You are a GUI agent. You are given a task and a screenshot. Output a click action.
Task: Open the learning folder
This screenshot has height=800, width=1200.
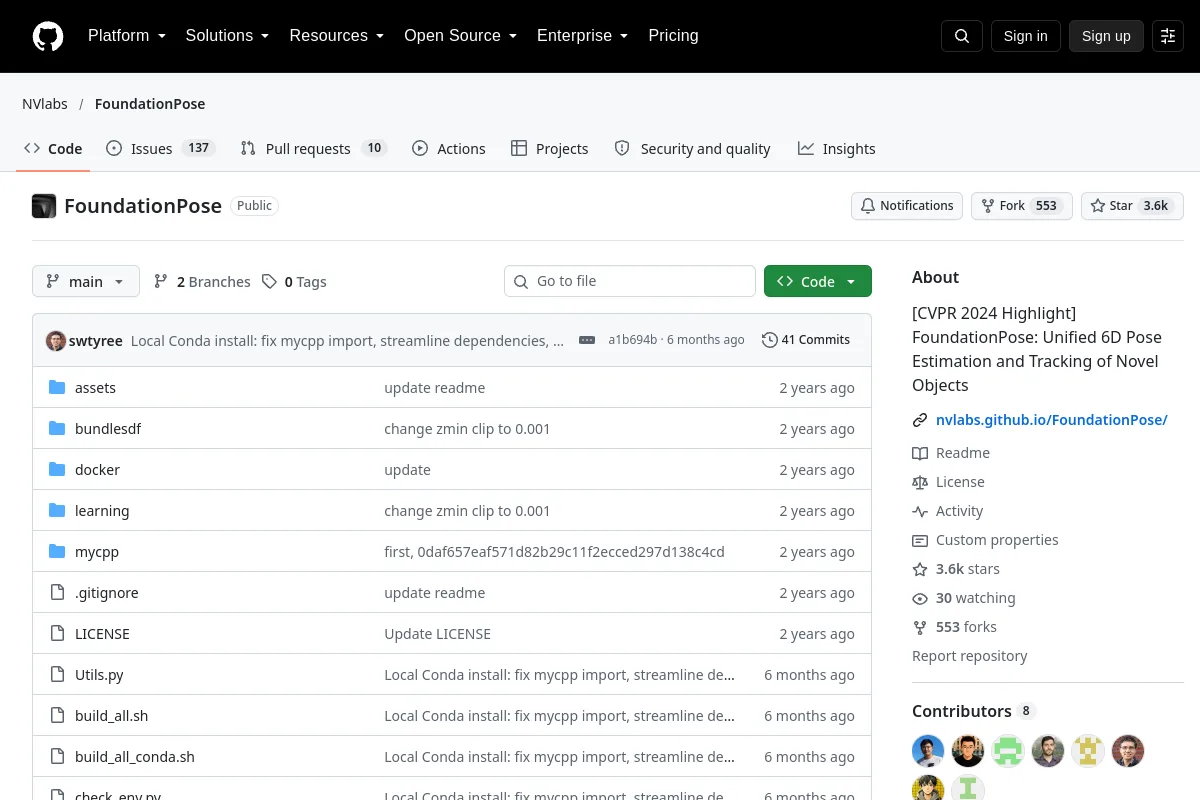102,511
